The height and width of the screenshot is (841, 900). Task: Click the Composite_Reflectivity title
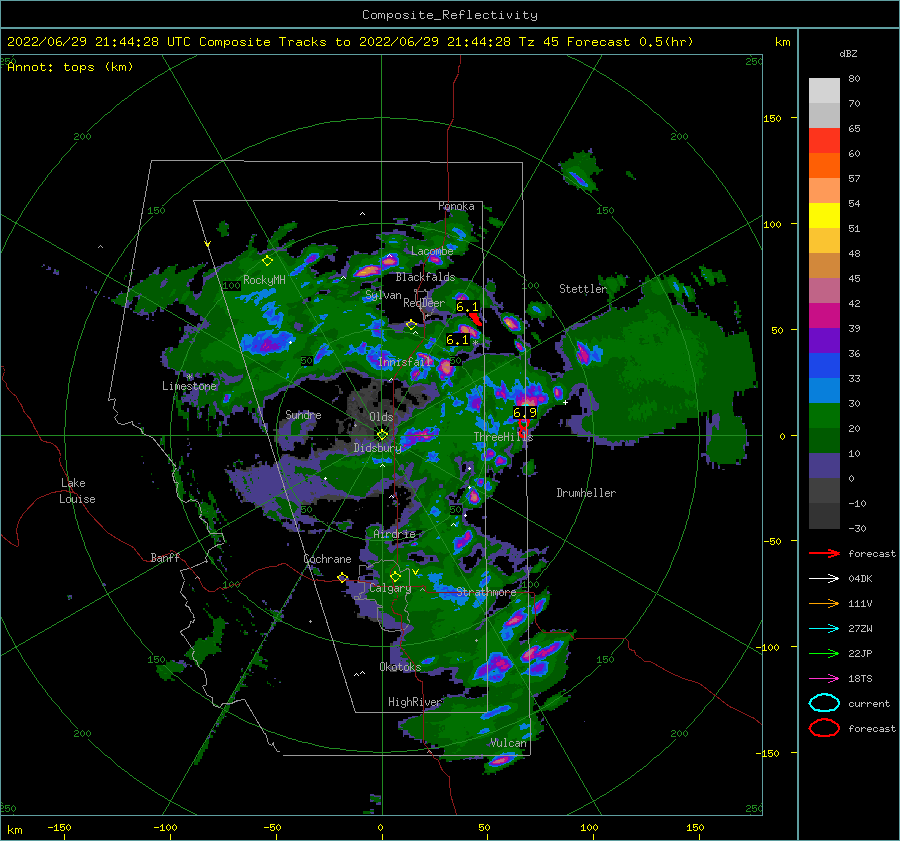click(x=450, y=15)
